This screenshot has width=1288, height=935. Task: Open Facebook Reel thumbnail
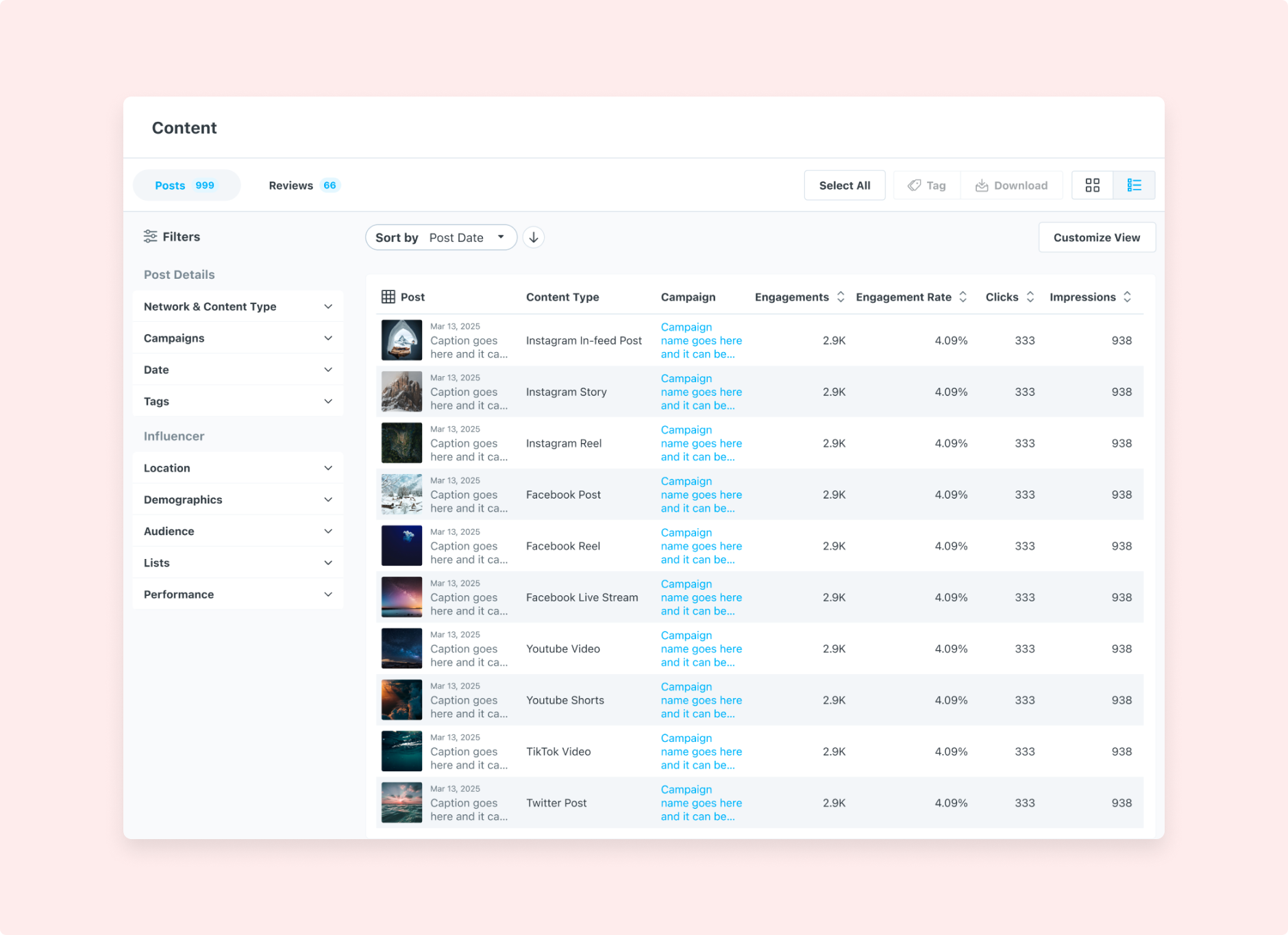click(401, 545)
